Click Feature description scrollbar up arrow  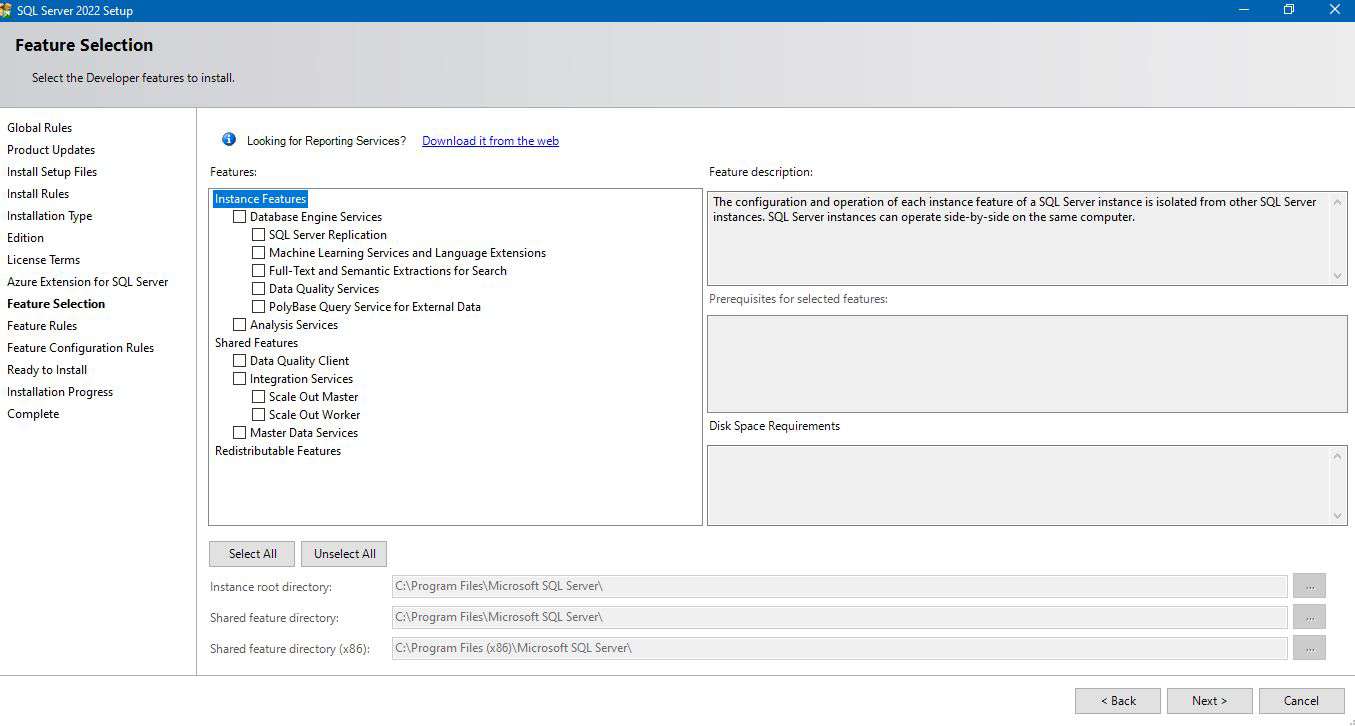pos(1338,202)
